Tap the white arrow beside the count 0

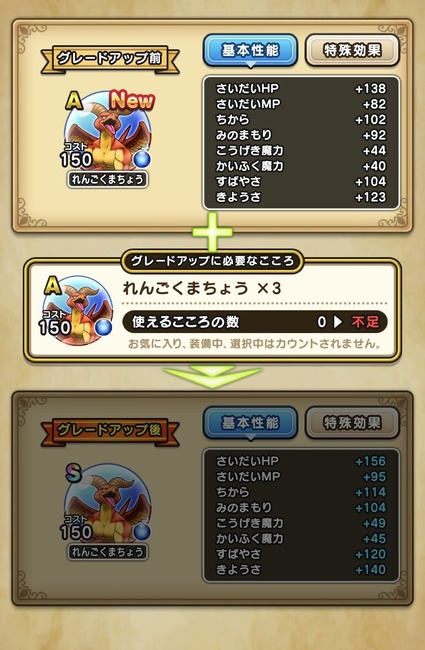point(338,322)
